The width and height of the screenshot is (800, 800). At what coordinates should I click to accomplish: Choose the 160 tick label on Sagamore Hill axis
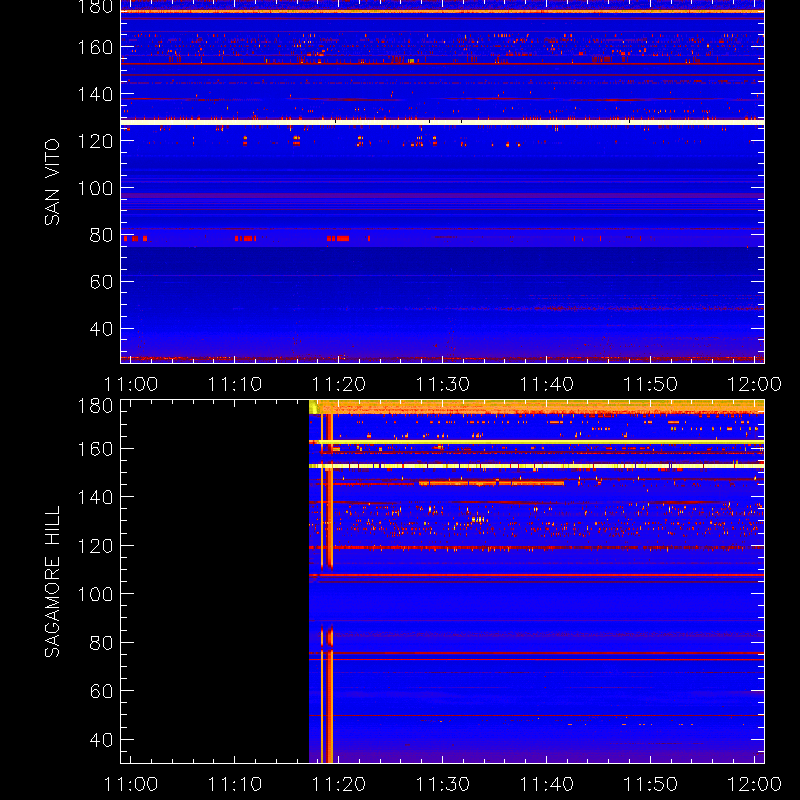pos(95,449)
